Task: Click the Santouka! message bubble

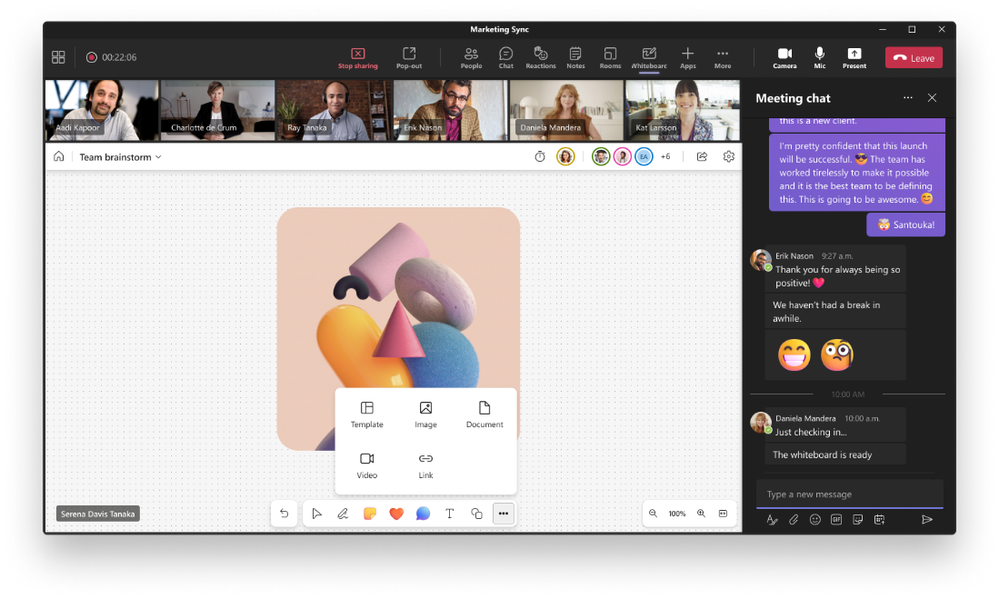Action: 906,224
